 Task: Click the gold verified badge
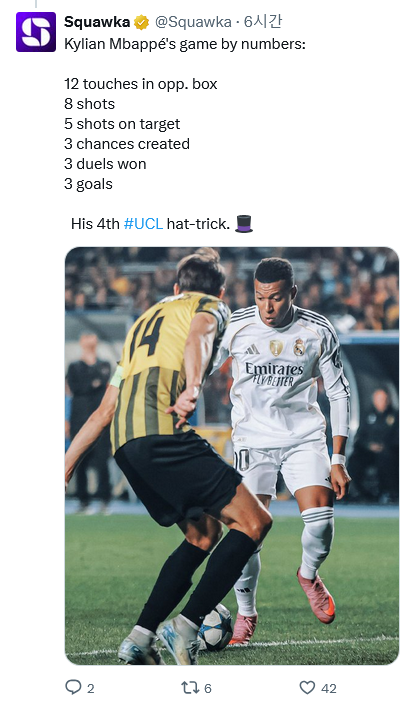[141, 22]
